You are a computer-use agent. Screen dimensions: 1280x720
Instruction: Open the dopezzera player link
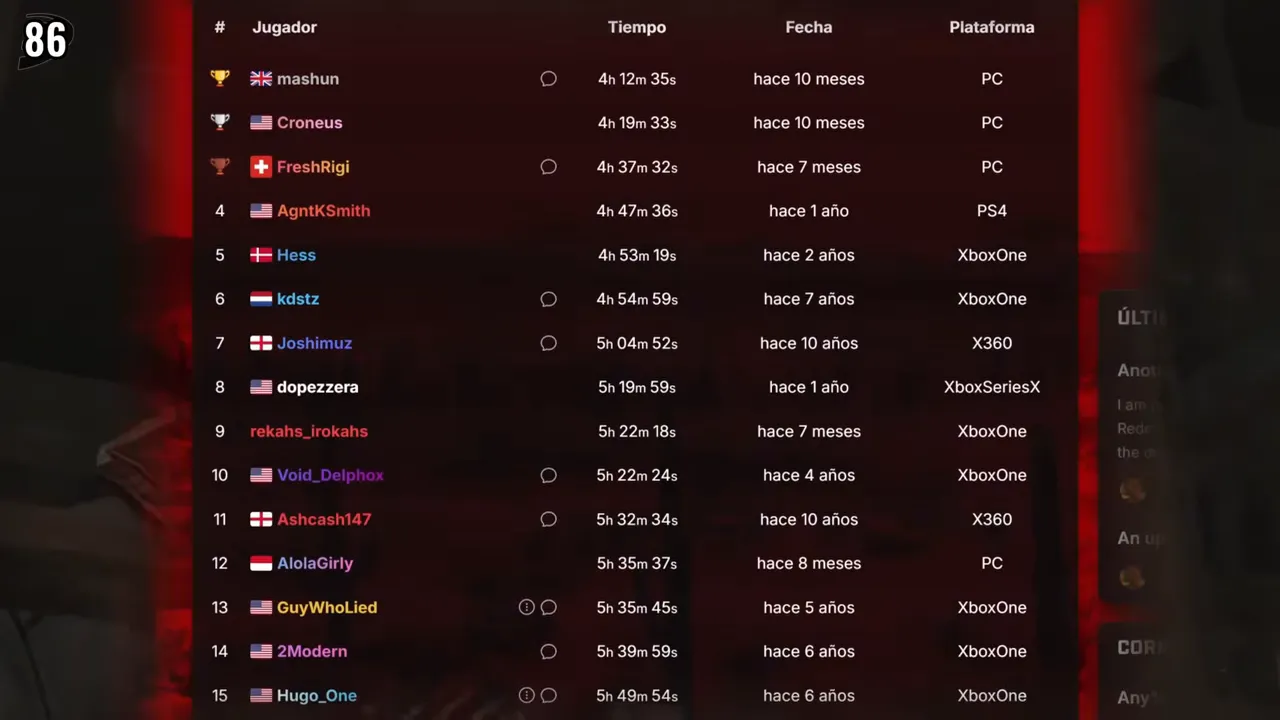point(317,387)
